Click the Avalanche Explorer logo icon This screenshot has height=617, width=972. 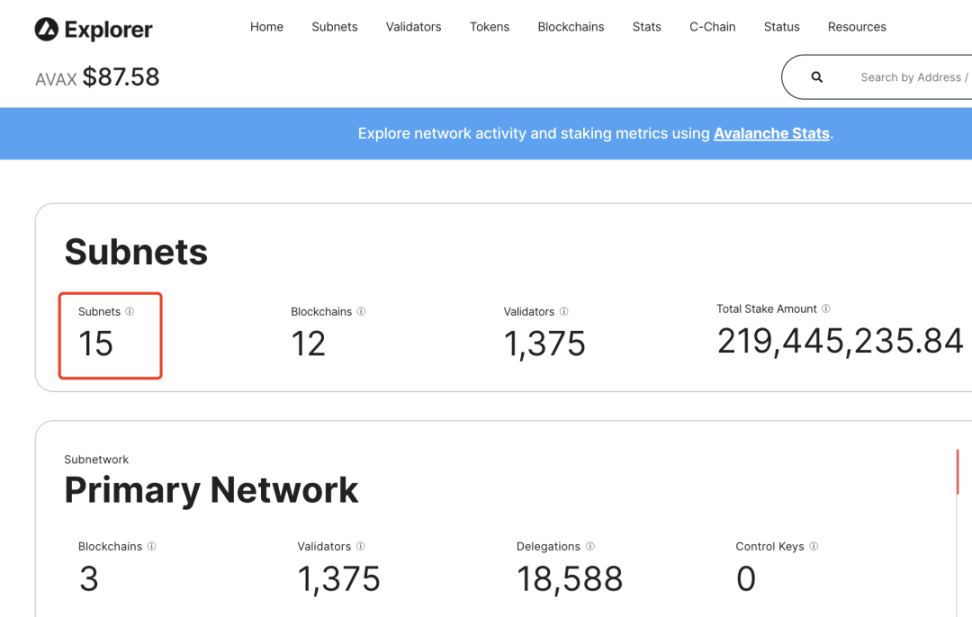coord(46,29)
